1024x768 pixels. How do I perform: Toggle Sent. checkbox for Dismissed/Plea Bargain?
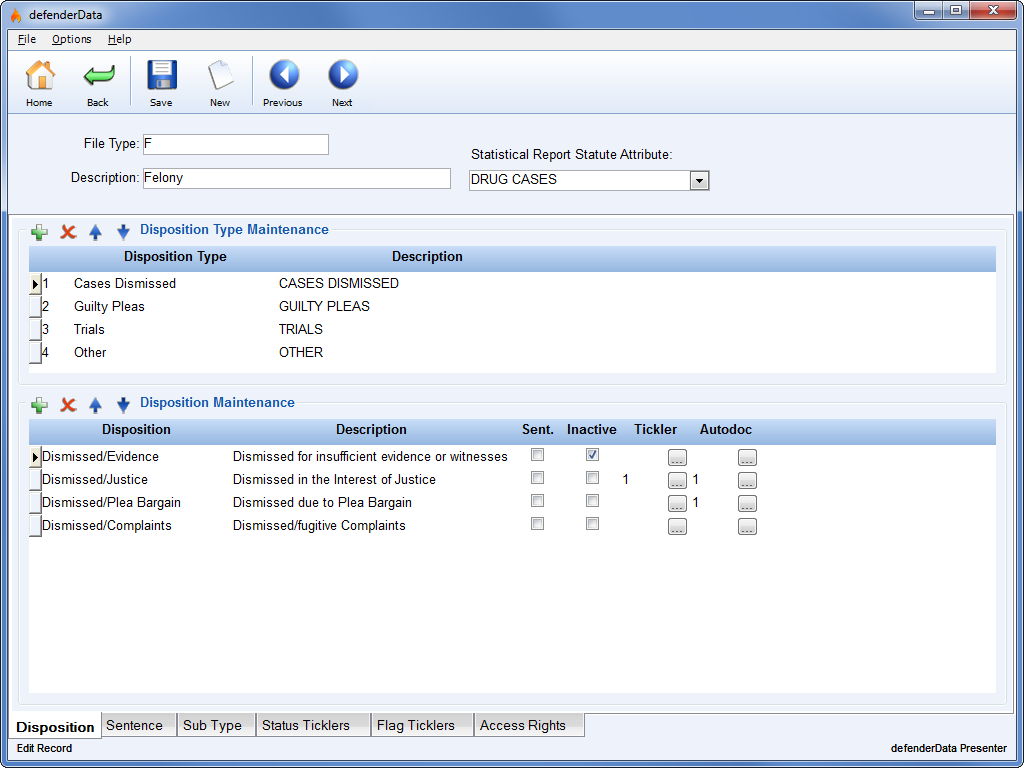coord(537,501)
